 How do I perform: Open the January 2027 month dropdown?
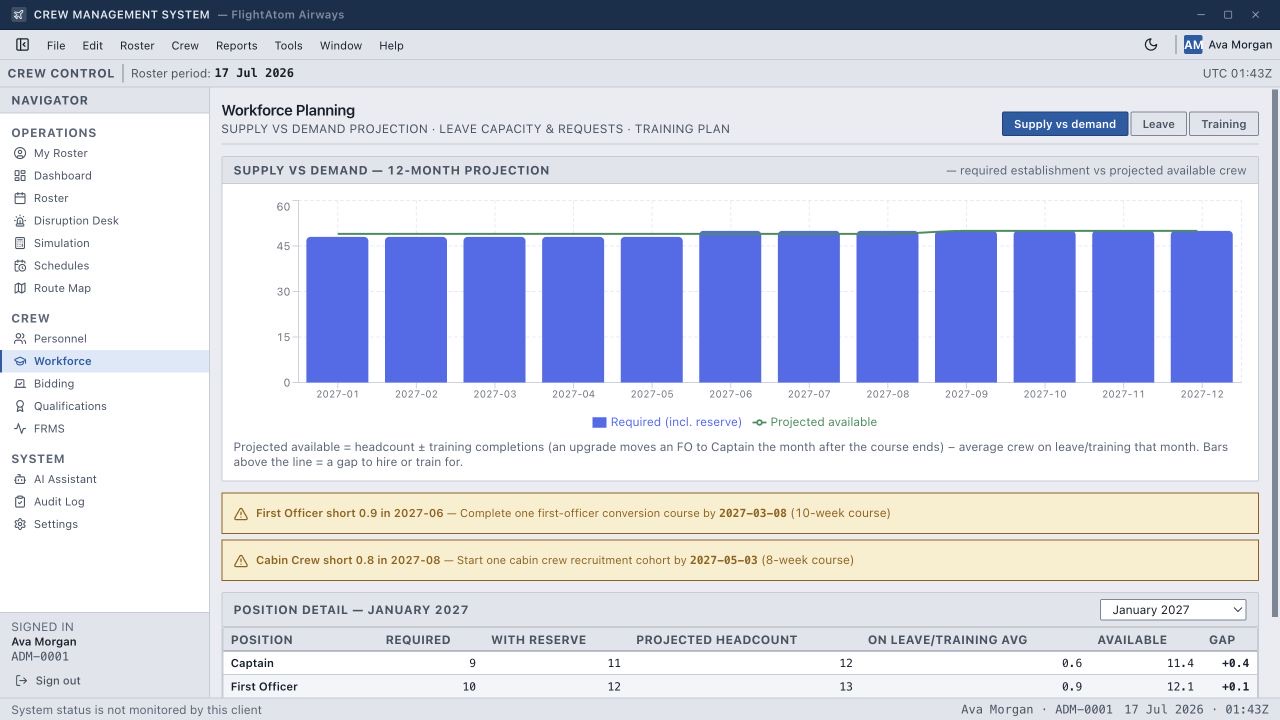(x=1173, y=610)
